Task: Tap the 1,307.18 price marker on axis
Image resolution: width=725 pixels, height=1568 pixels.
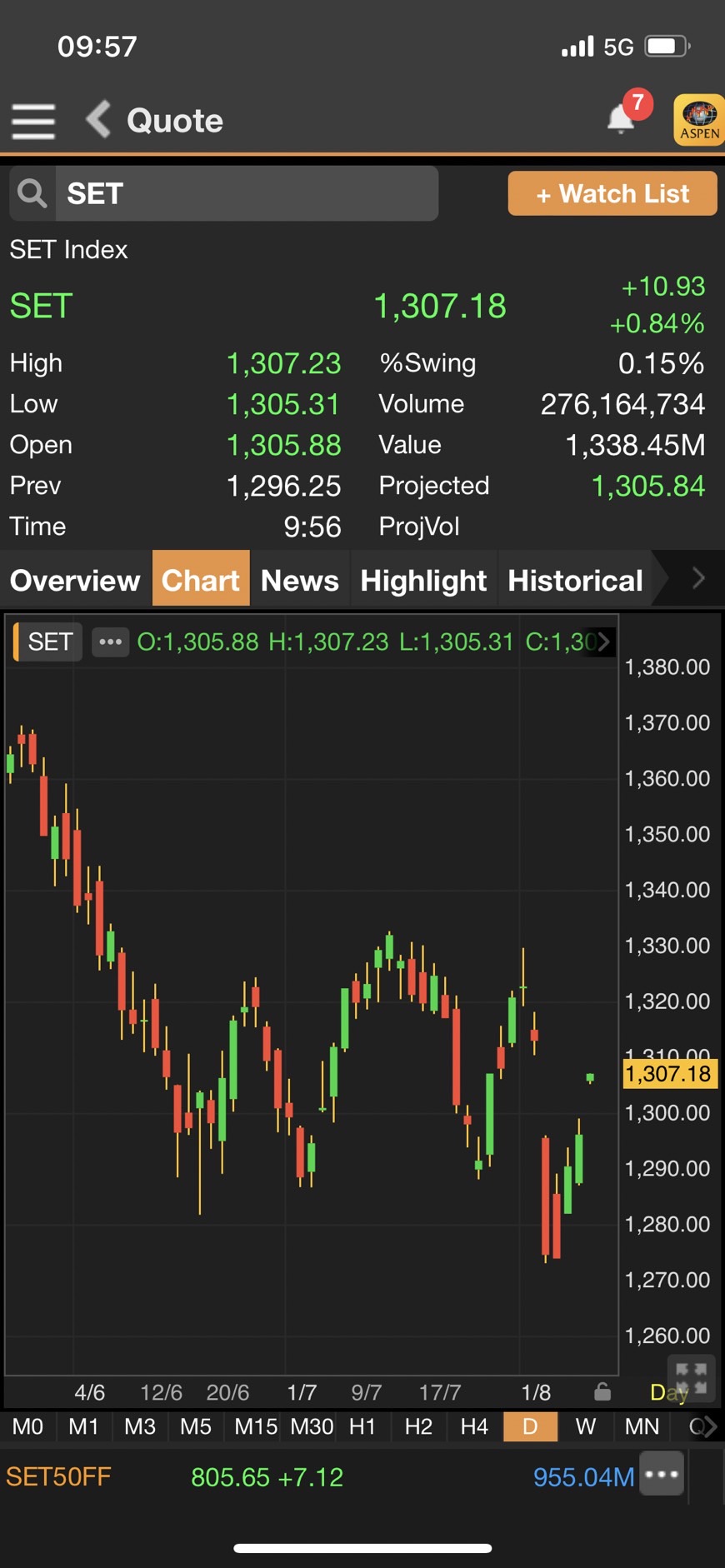Action: tap(669, 1073)
